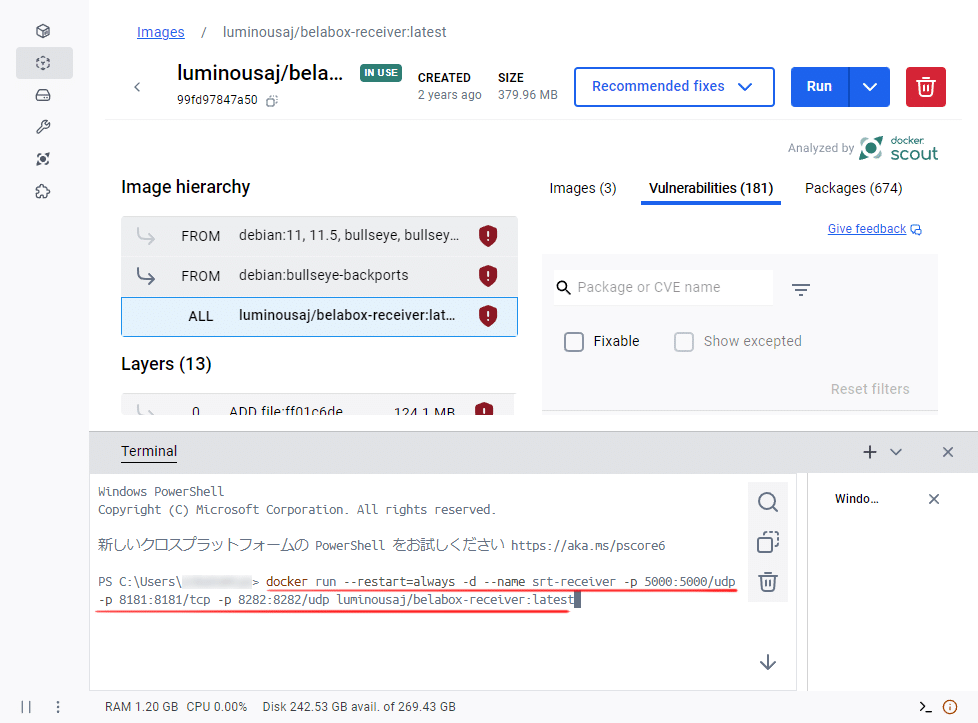Close the terminal panel
This screenshot has width=978, height=723.
[x=947, y=452]
